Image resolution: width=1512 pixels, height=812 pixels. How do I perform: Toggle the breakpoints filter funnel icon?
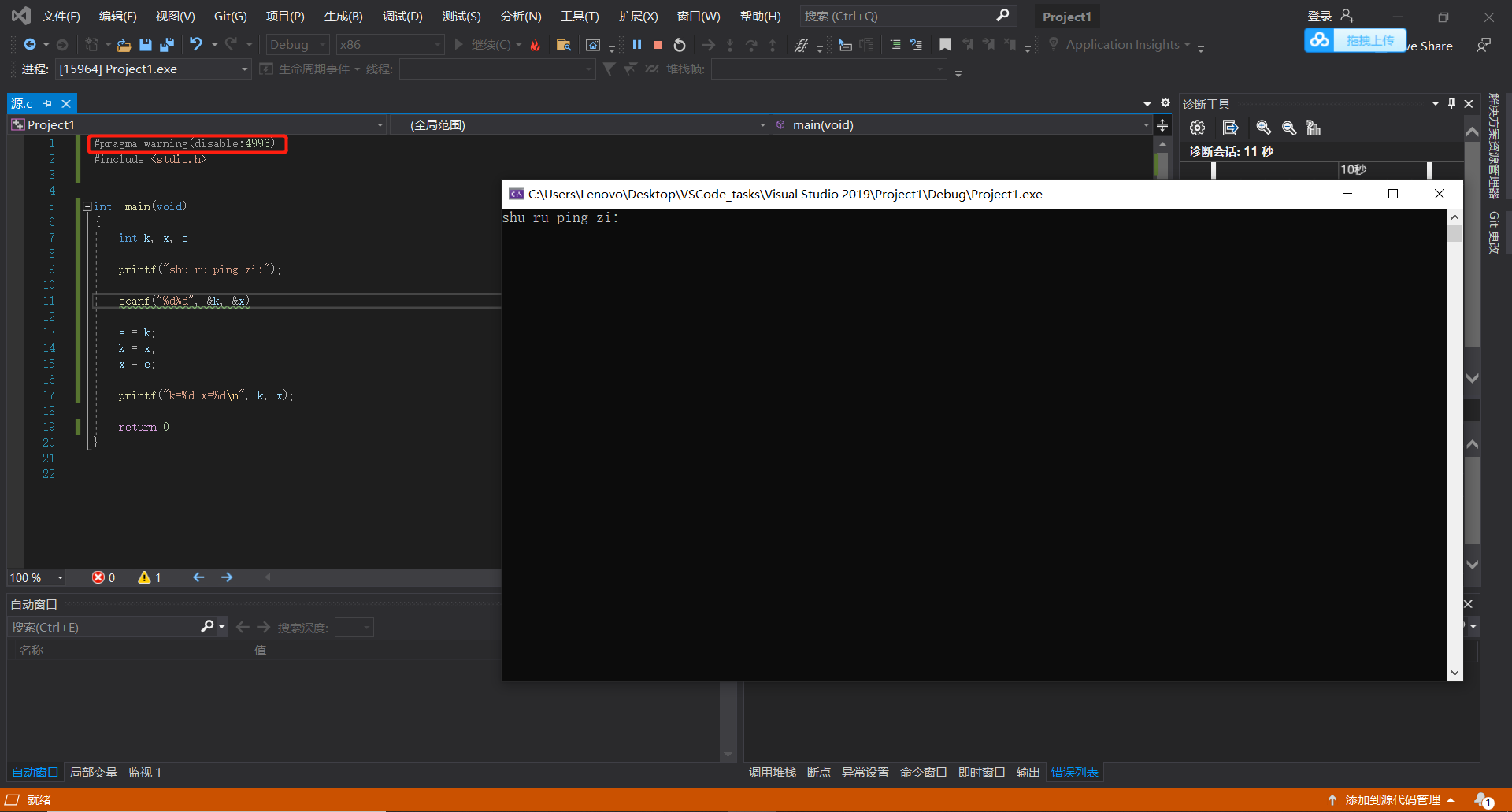pos(609,69)
